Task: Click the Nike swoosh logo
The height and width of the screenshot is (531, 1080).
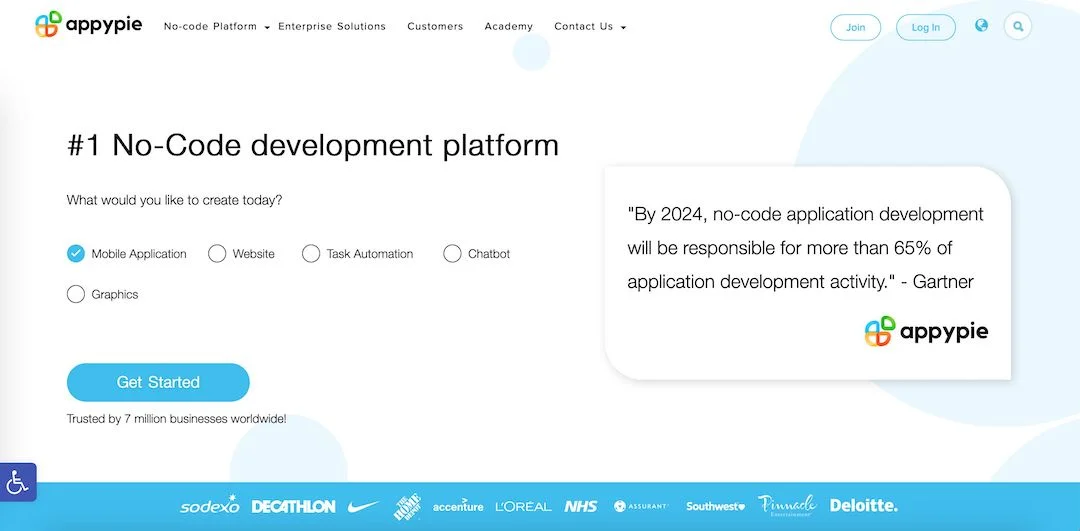Action: 364,506
